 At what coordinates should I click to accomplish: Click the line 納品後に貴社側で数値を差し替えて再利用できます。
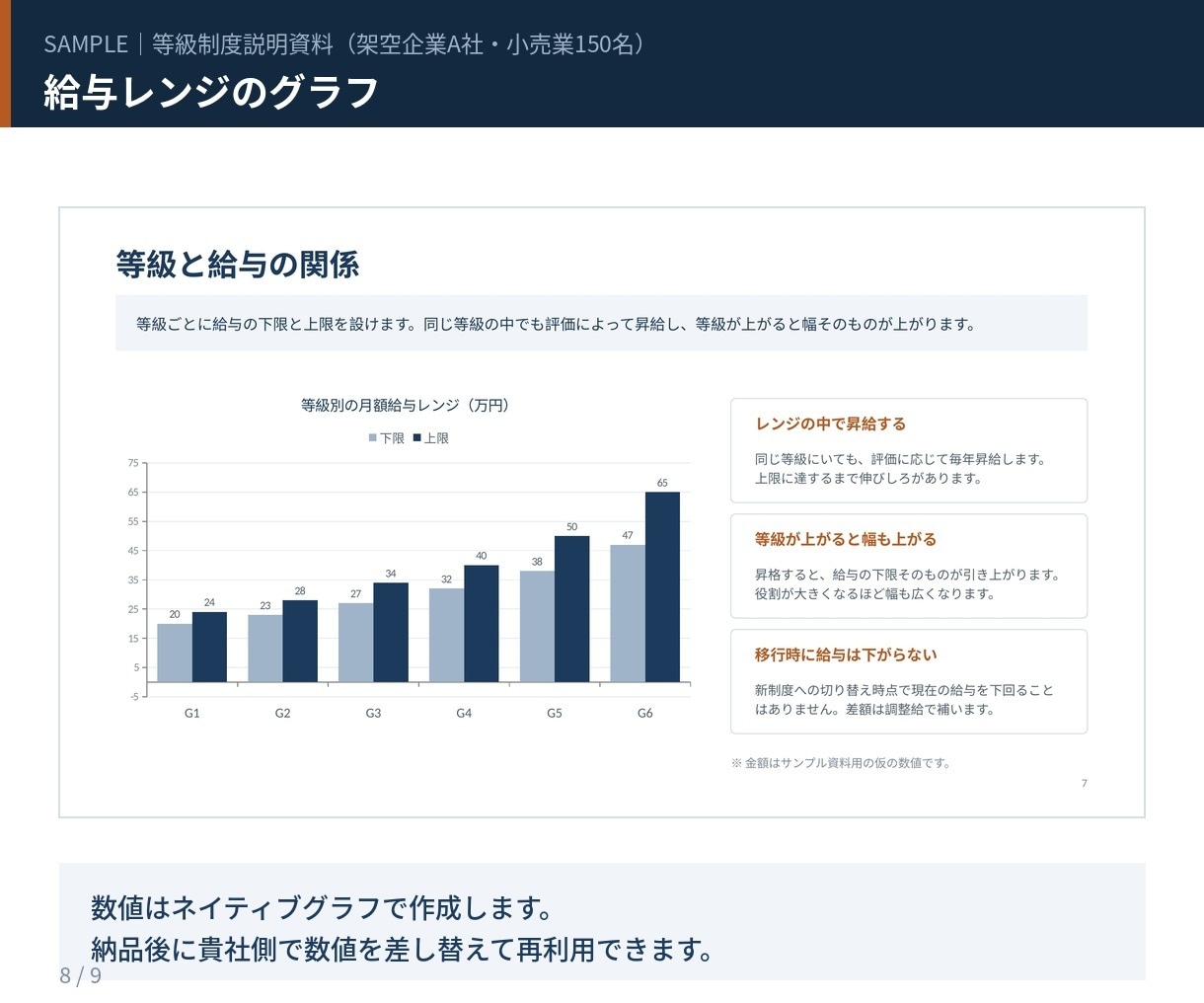pyautogui.click(x=402, y=950)
